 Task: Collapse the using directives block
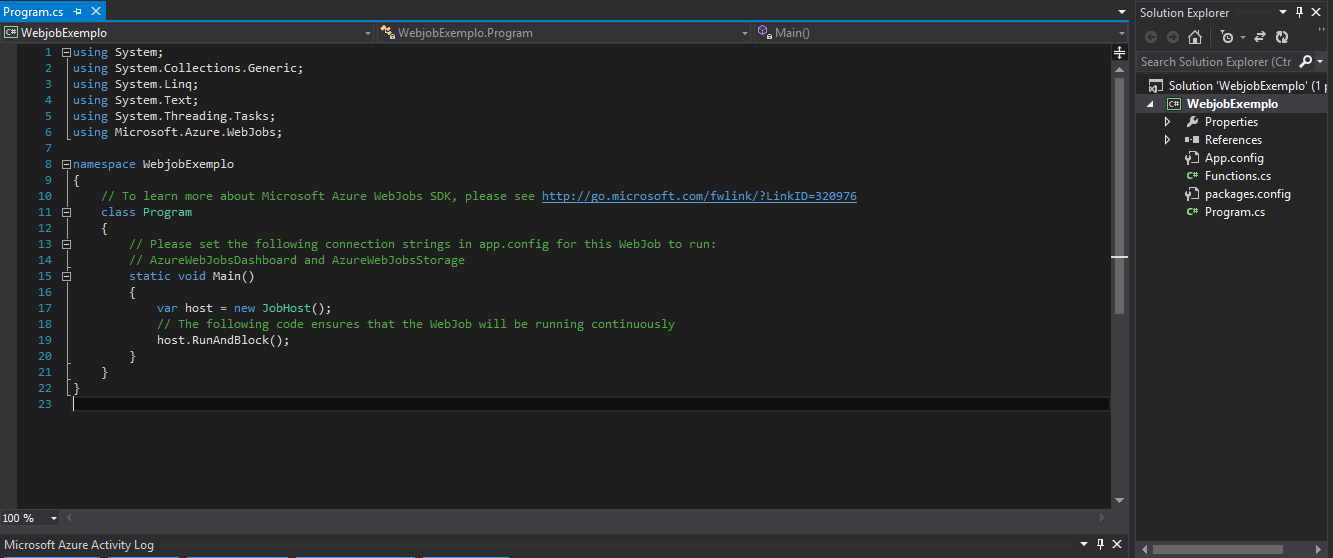66,52
